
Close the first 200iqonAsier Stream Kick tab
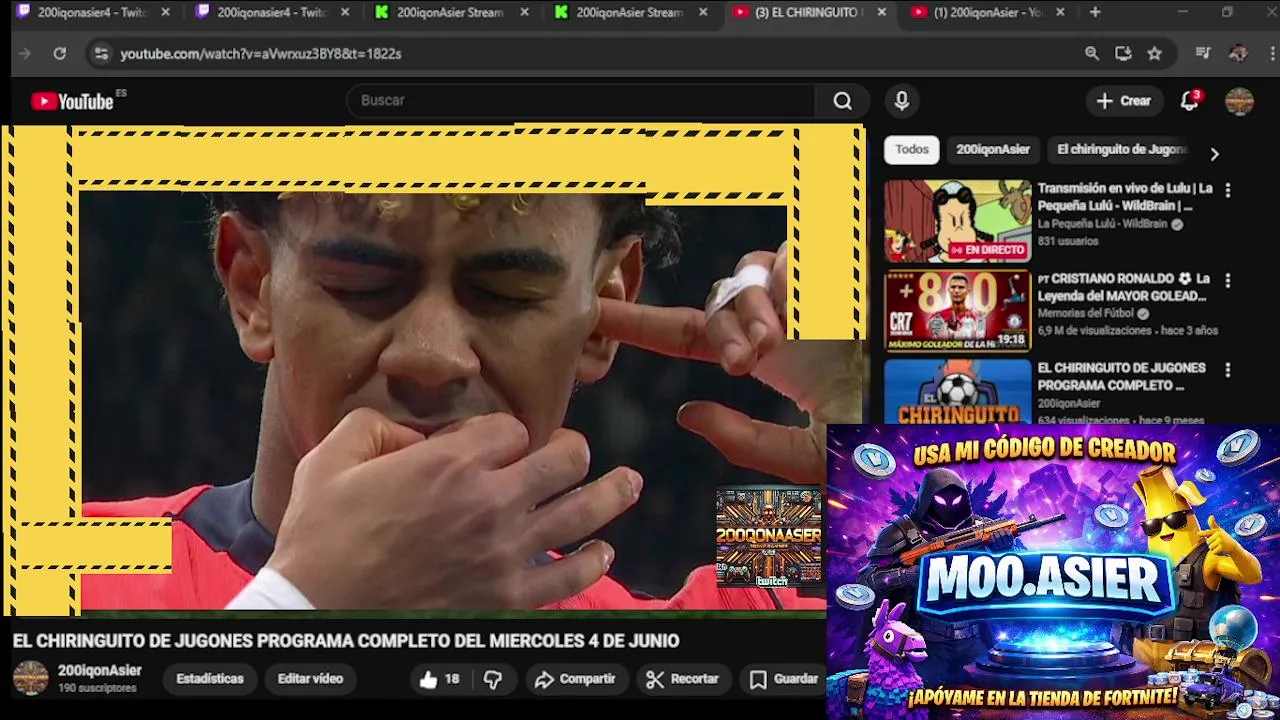[x=524, y=12]
